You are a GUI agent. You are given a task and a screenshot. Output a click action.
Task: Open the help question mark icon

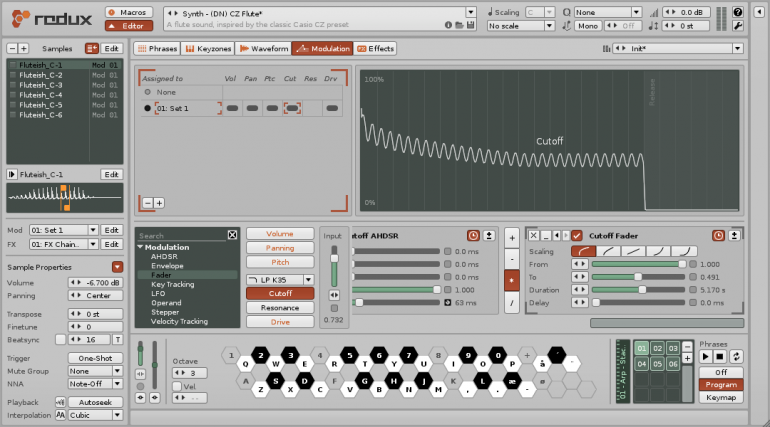738,12
